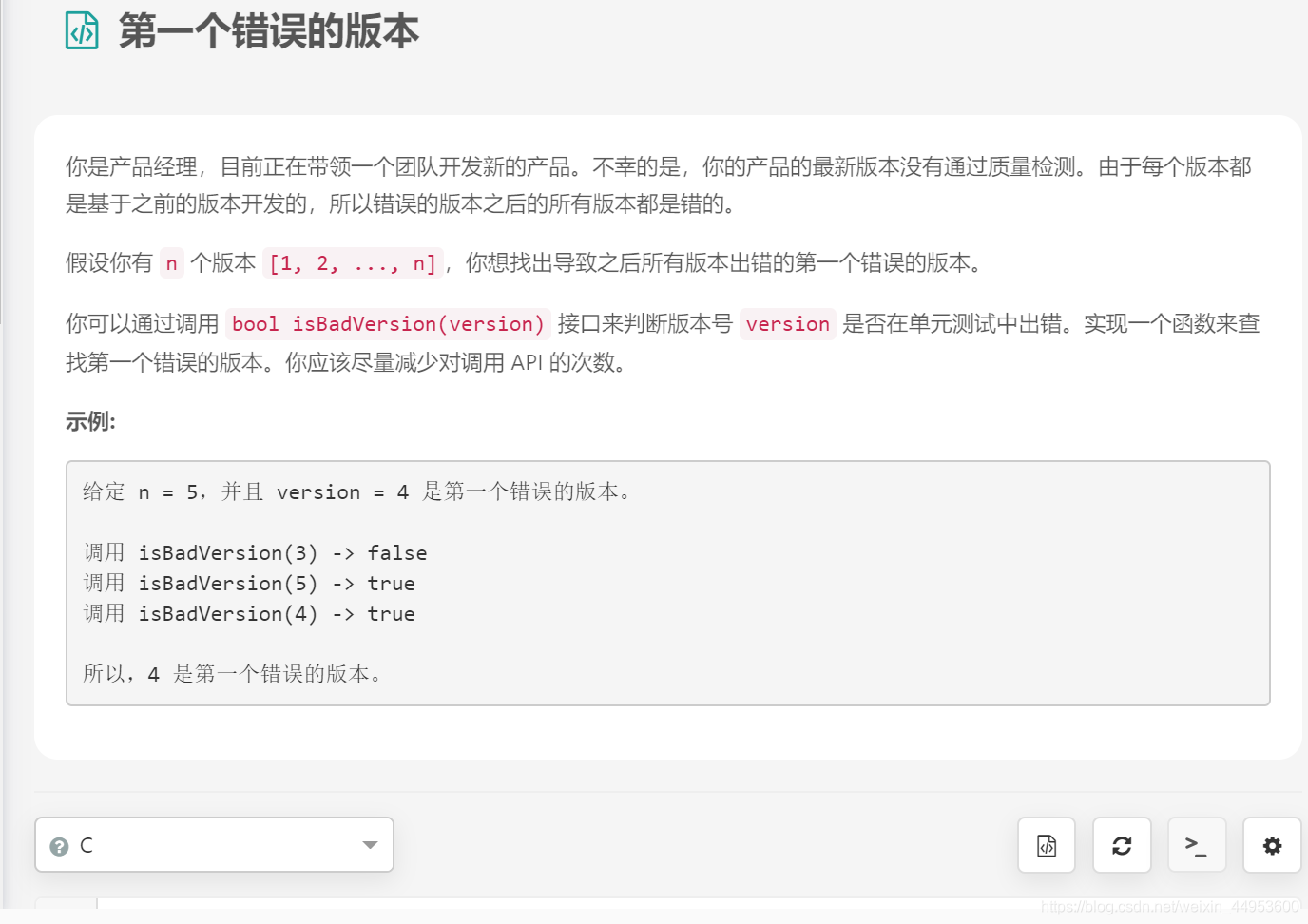Click the line '所以, 4 是第一个错误的版本'
The image size is (1308, 924).
coord(233,674)
